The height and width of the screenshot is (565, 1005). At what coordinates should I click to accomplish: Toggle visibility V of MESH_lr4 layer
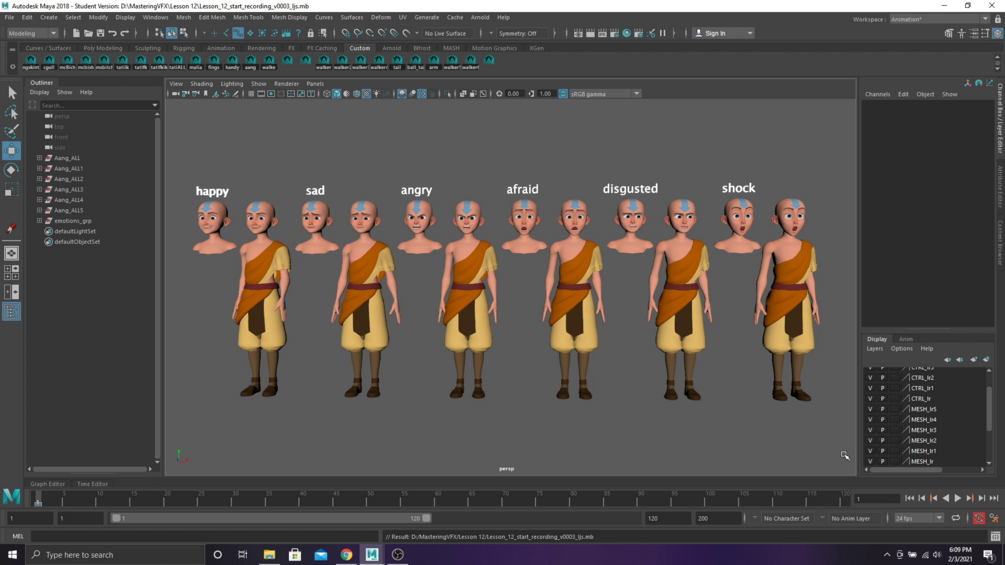pos(870,420)
